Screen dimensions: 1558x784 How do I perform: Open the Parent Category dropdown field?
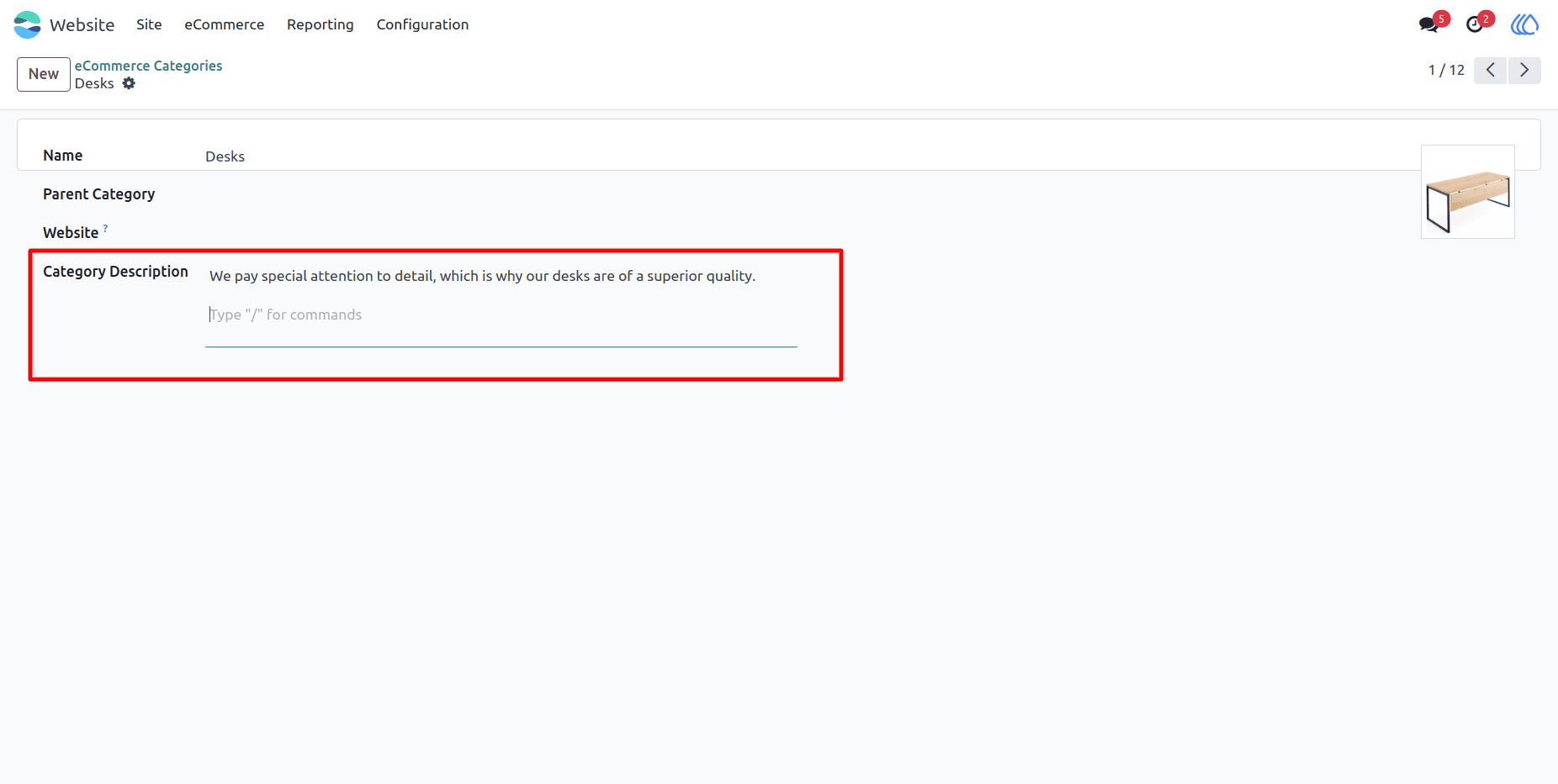501,194
